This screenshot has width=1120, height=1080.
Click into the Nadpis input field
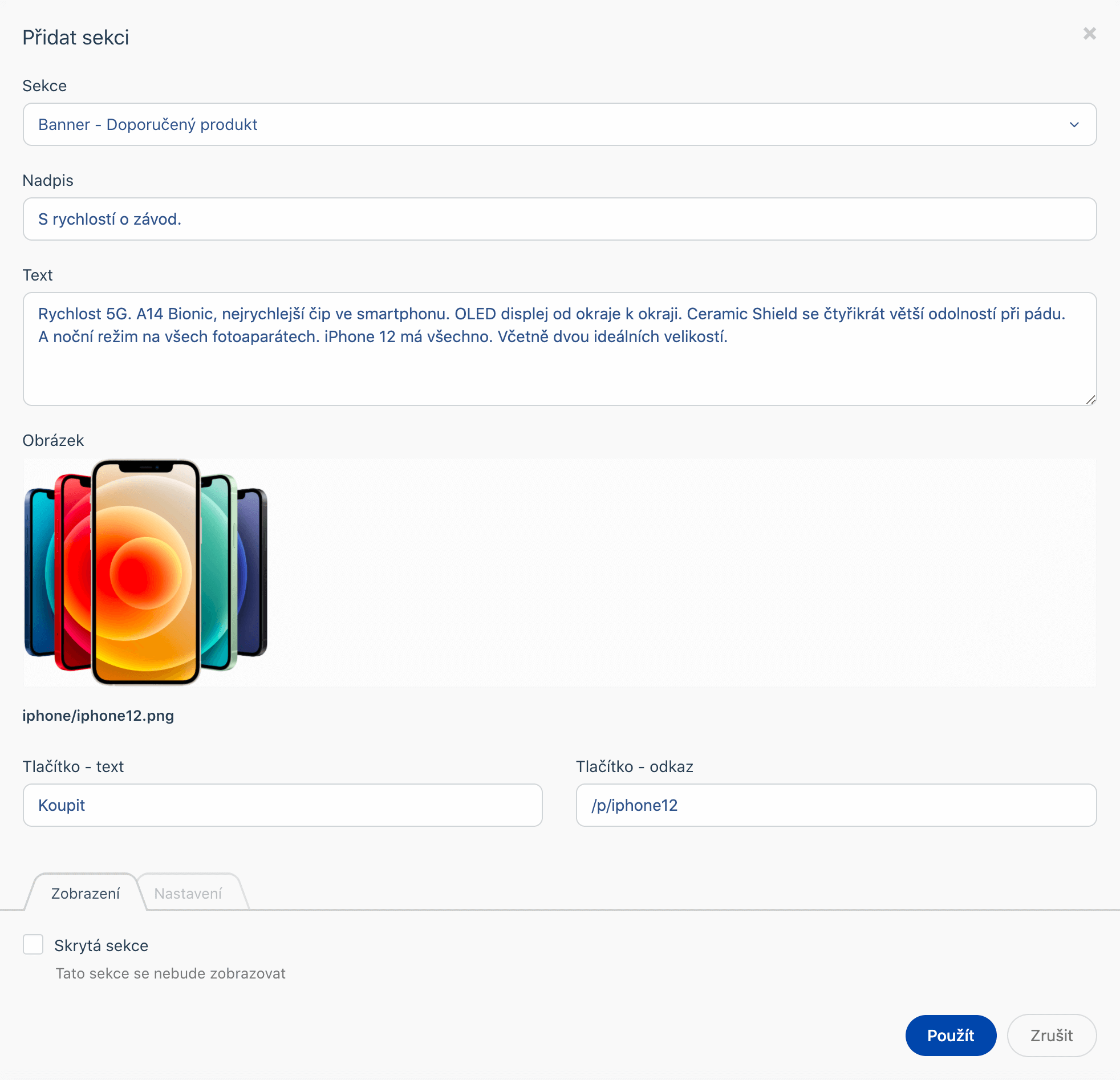(559, 219)
